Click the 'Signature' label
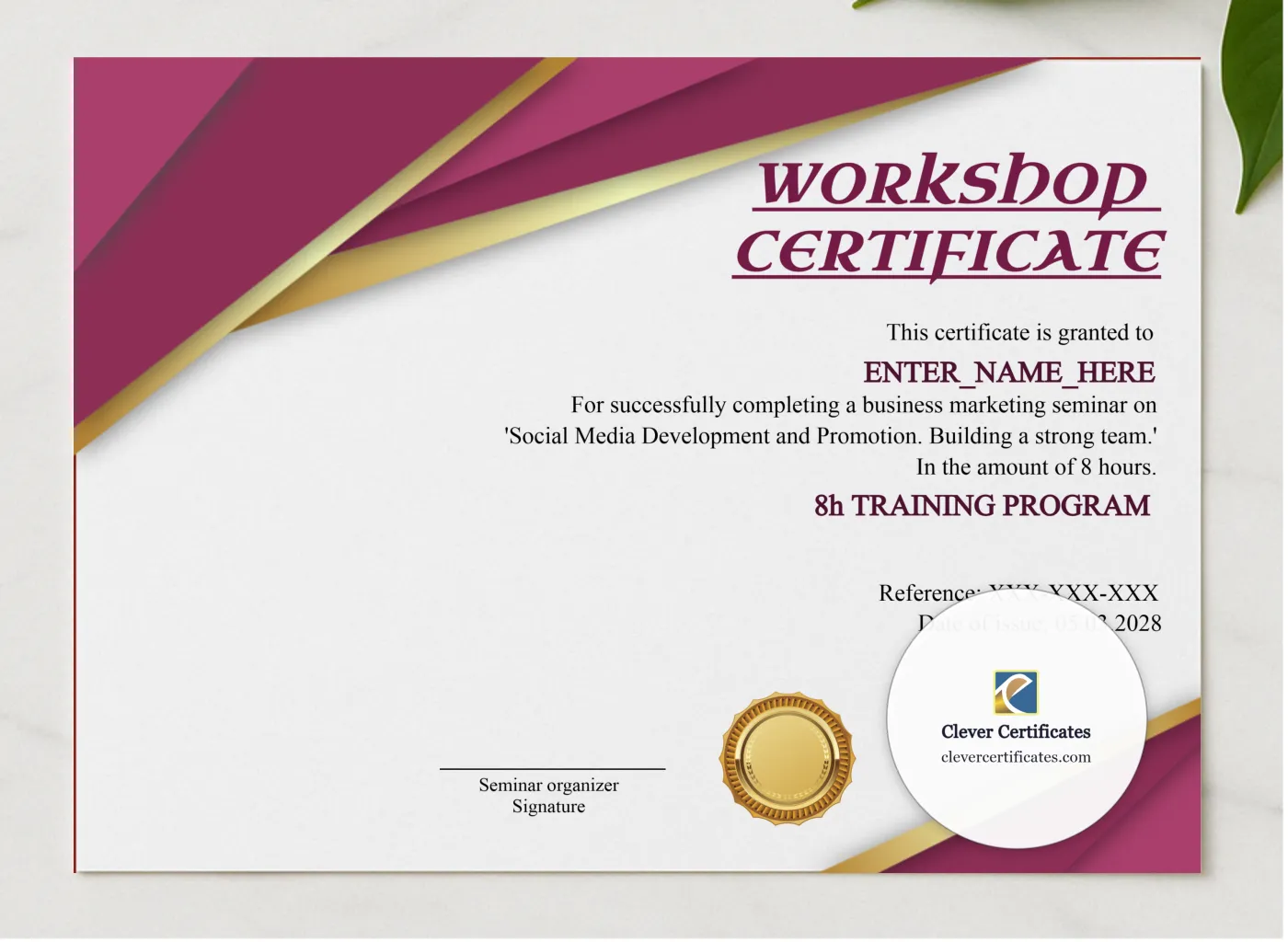Image resolution: width=1288 pixels, height=942 pixels. click(548, 807)
